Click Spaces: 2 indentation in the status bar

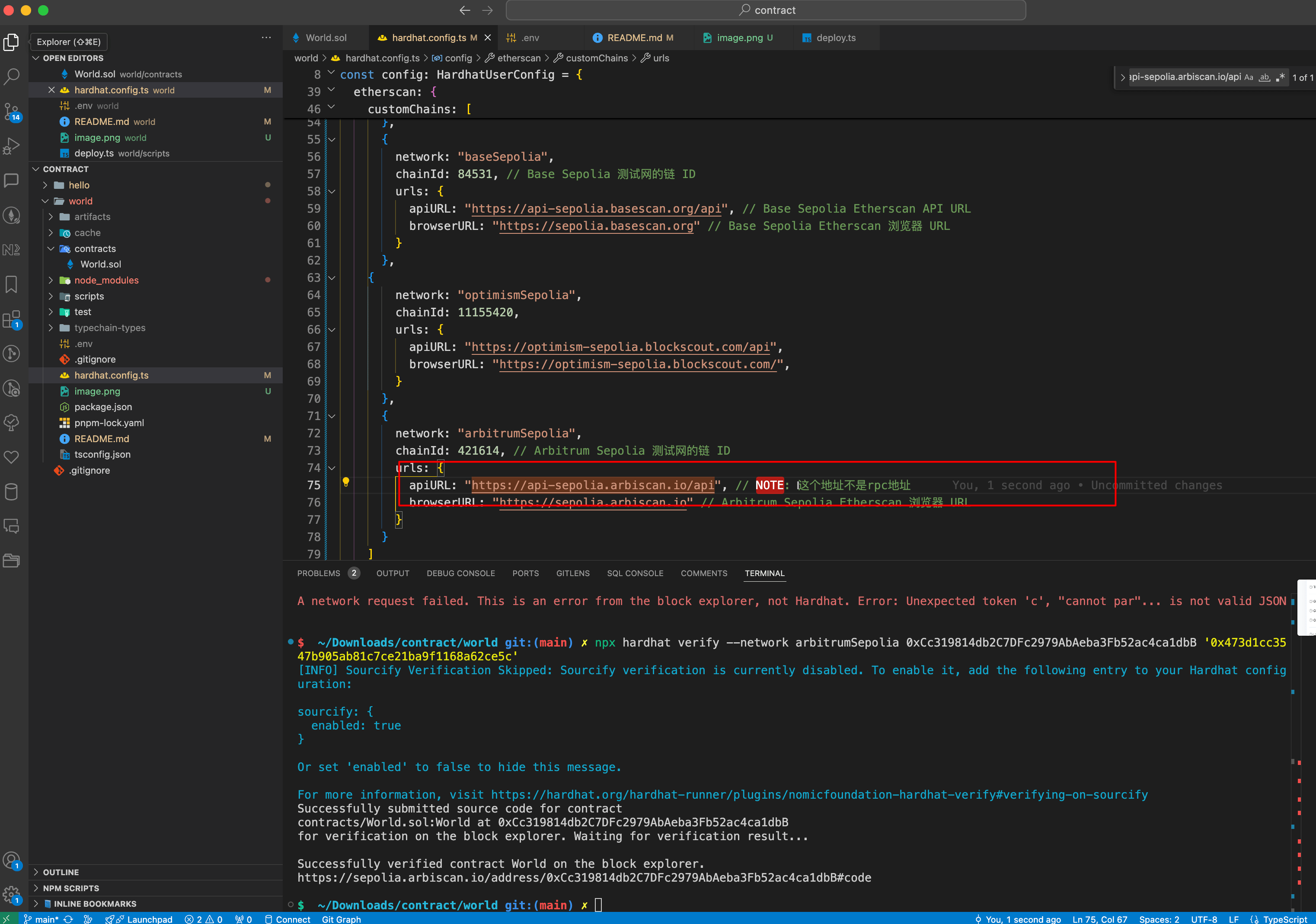[x=1159, y=919]
